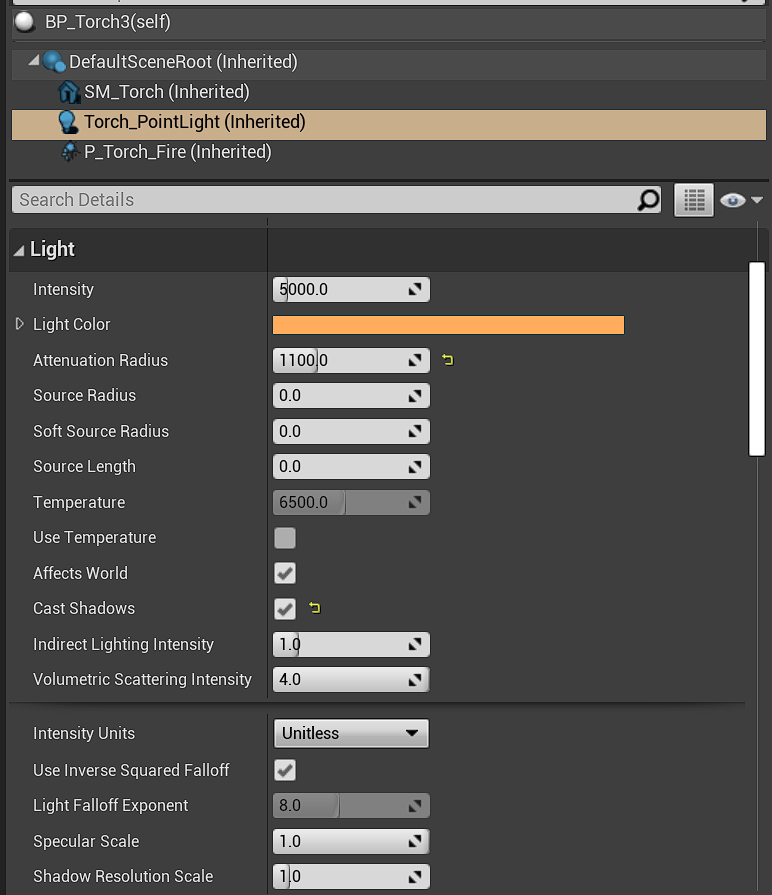Click the Intensity value field

click(340, 290)
